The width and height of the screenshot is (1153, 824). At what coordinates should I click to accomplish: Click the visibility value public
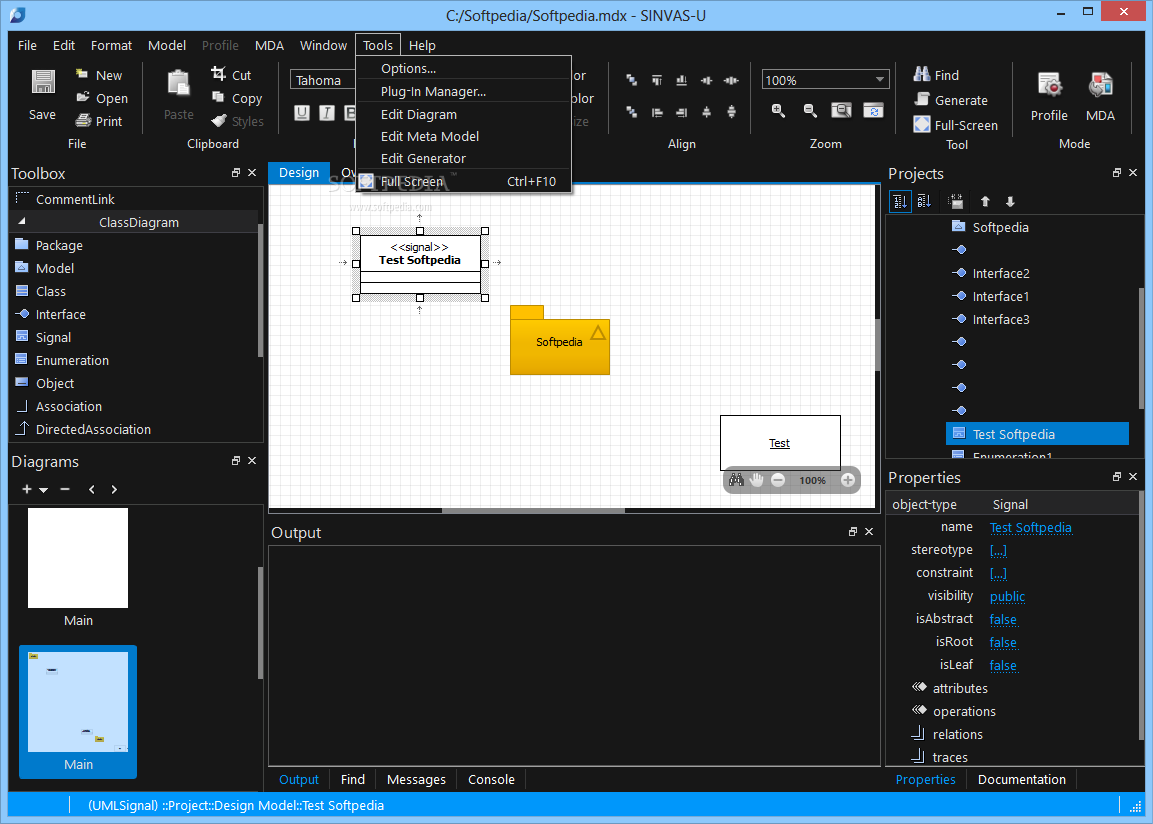(1007, 596)
